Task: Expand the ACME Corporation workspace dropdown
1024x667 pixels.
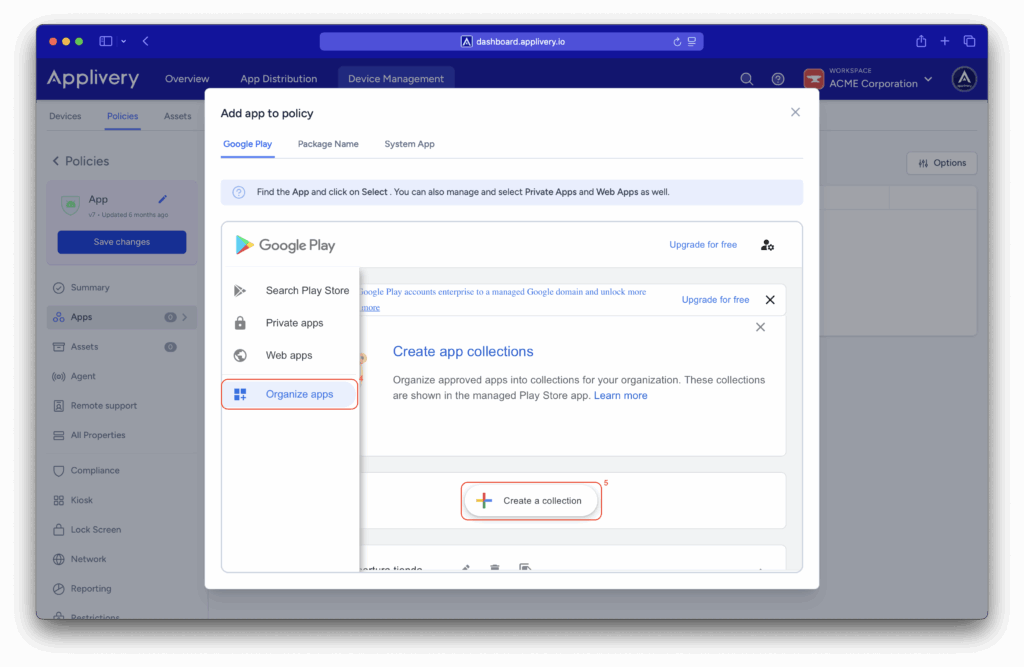Action: pyautogui.click(x=927, y=79)
